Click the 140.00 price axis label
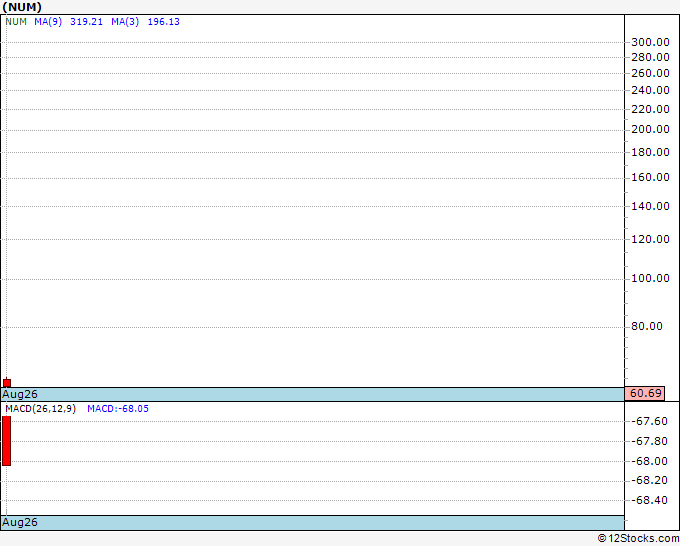Screen dimensions: 680x546 (650, 206)
